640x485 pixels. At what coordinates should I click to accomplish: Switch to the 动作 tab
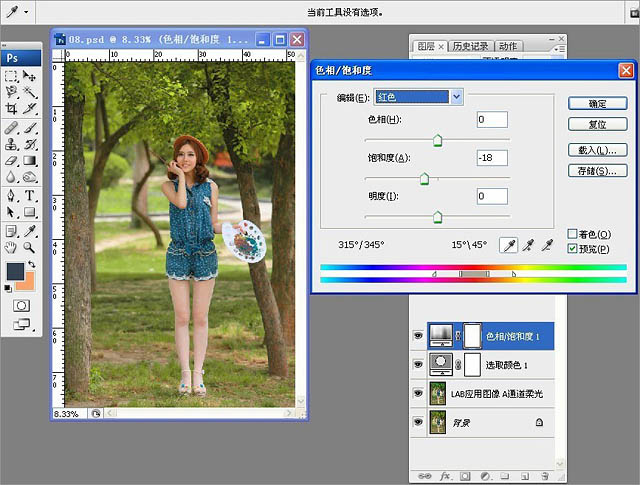pyautogui.click(x=508, y=46)
